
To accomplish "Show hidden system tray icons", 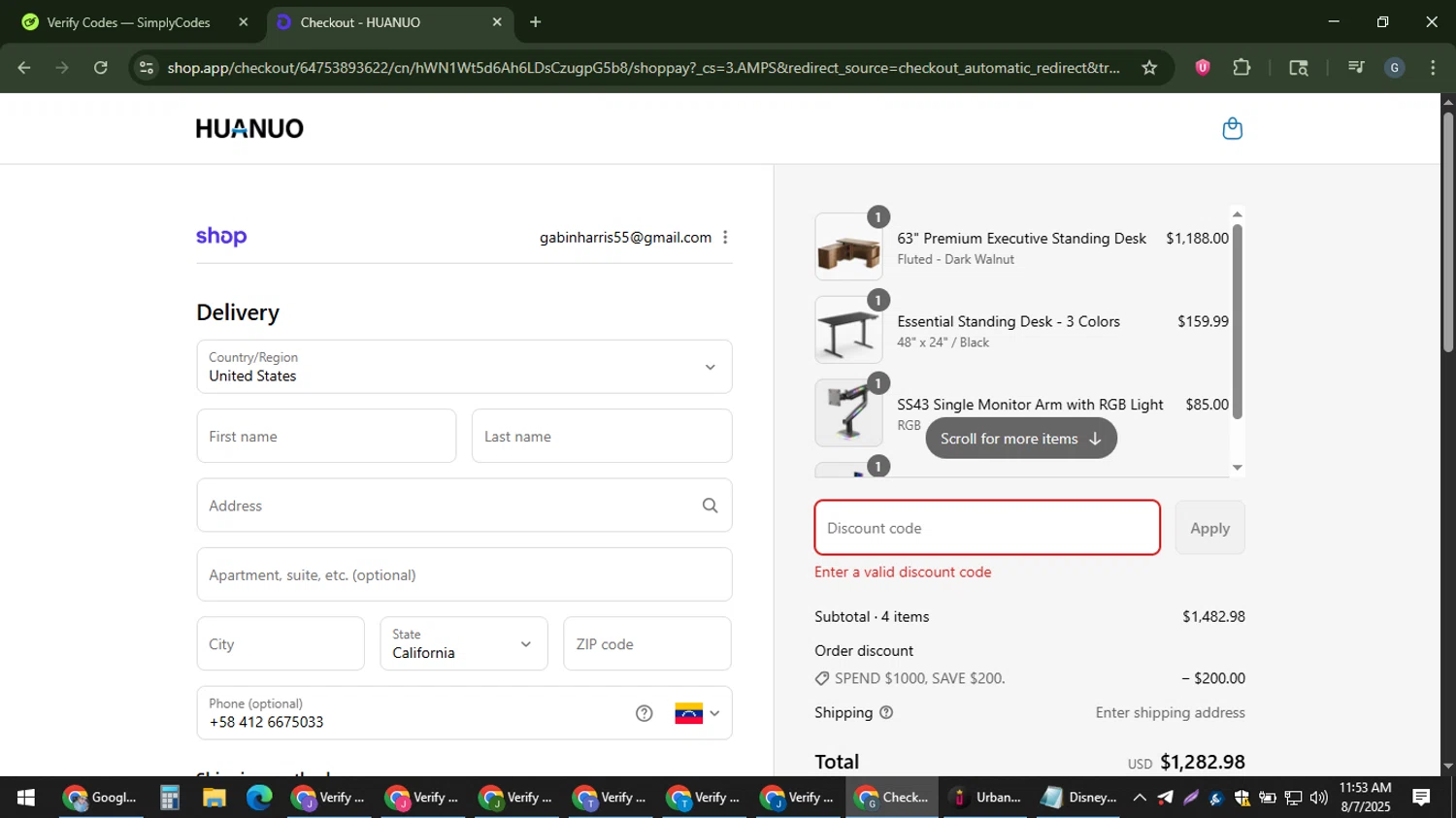I will 1140,798.
